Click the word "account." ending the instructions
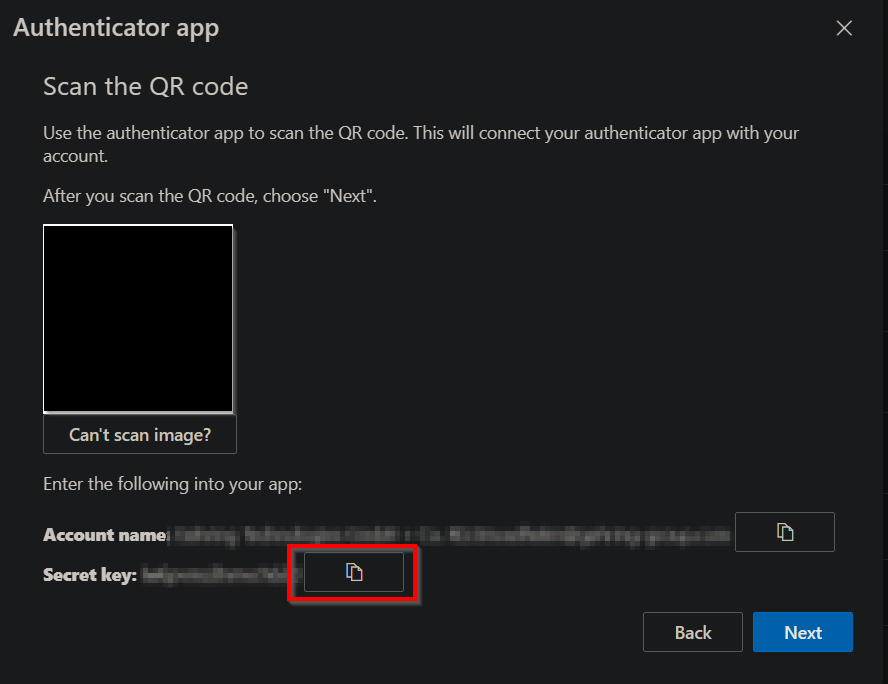The height and width of the screenshot is (684, 888). (x=74, y=157)
